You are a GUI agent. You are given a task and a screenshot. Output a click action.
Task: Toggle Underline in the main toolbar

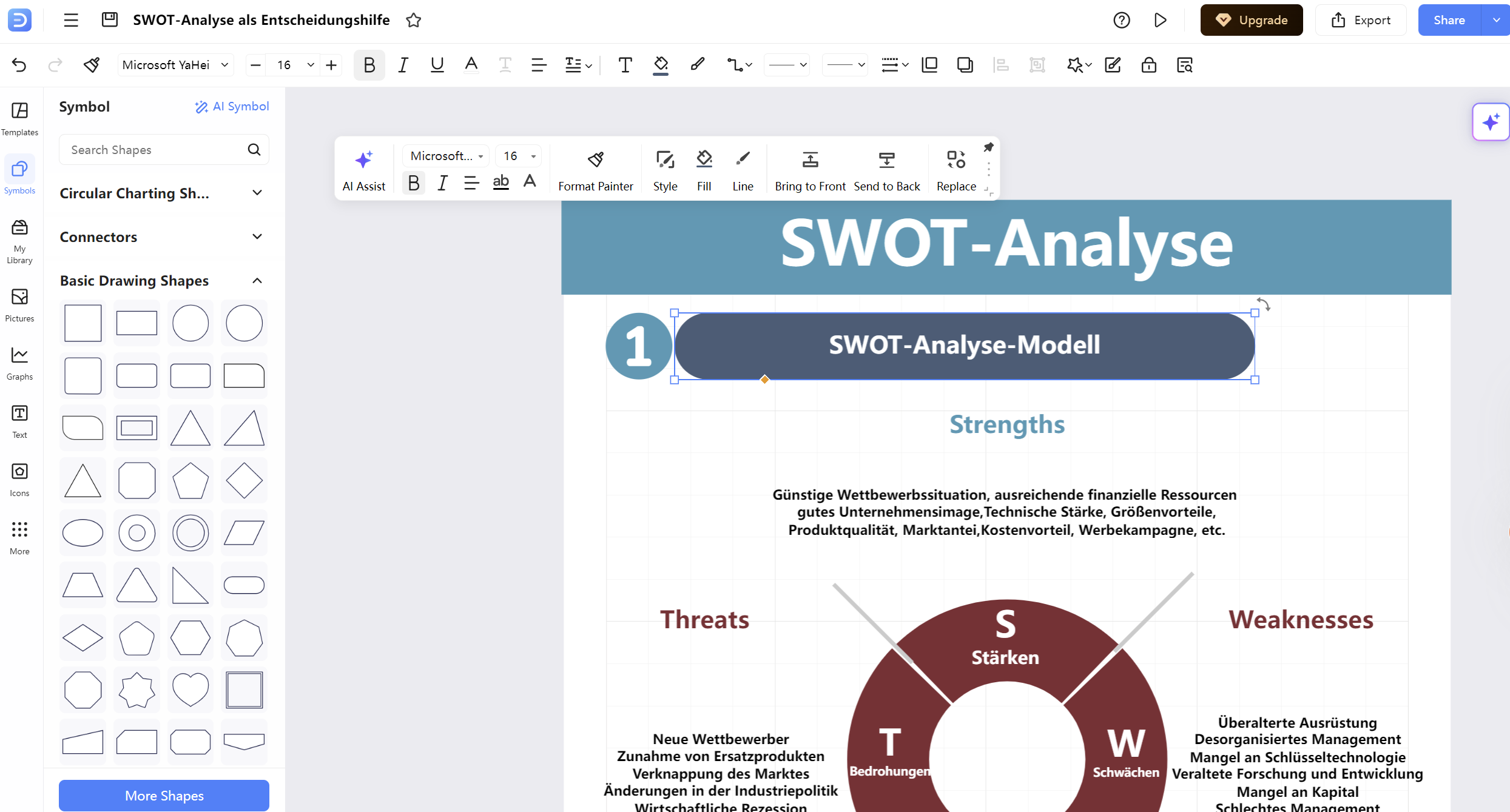coord(437,65)
